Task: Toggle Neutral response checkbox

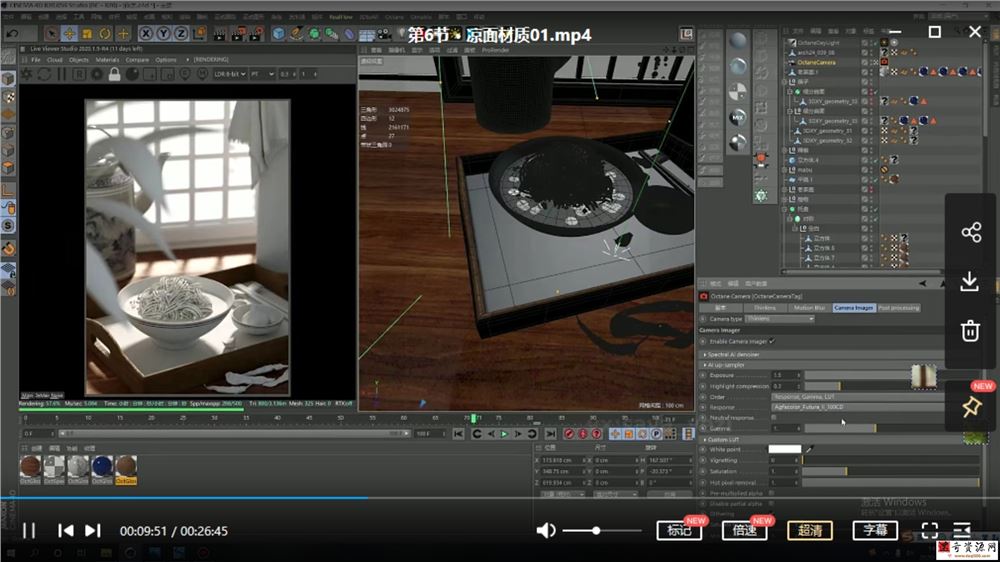Action: (774, 417)
